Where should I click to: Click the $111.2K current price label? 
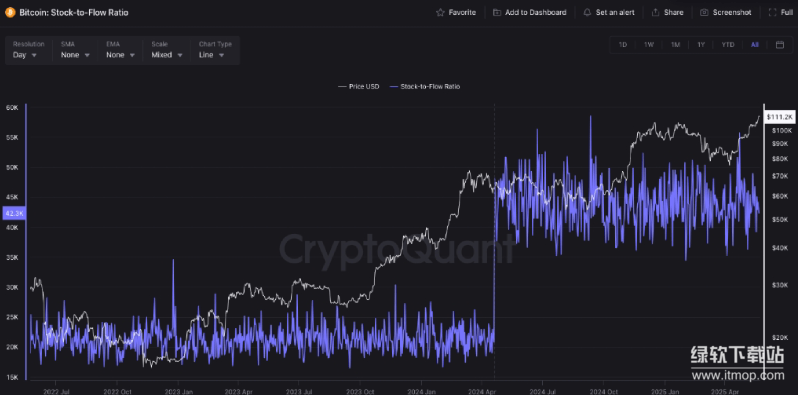780,117
